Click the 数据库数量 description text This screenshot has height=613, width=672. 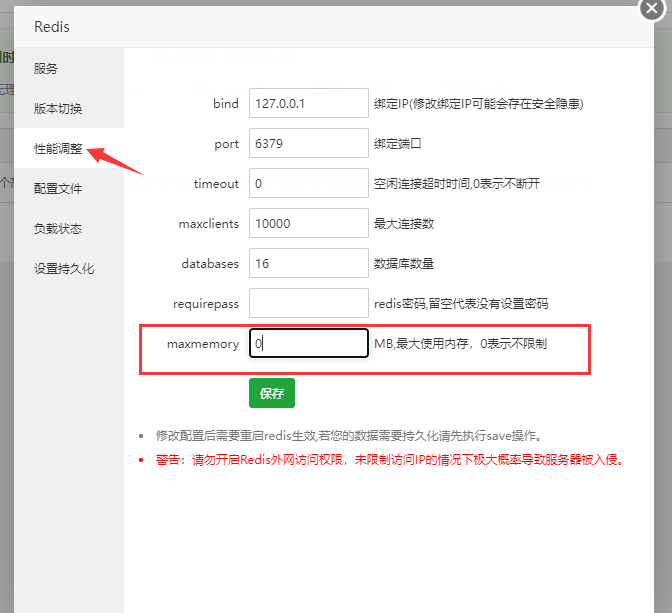(x=404, y=263)
